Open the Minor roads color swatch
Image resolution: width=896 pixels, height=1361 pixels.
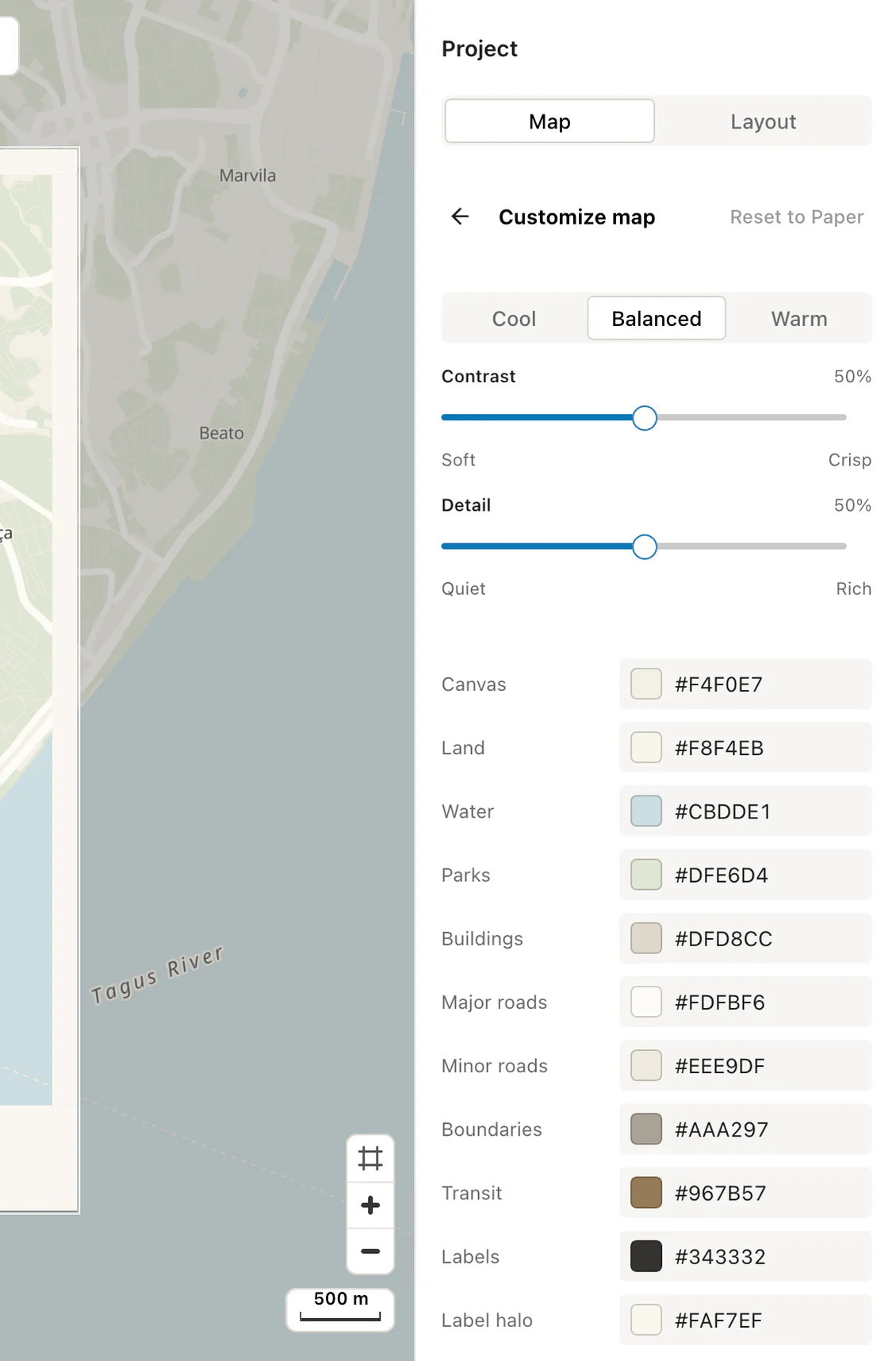point(646,1065)
